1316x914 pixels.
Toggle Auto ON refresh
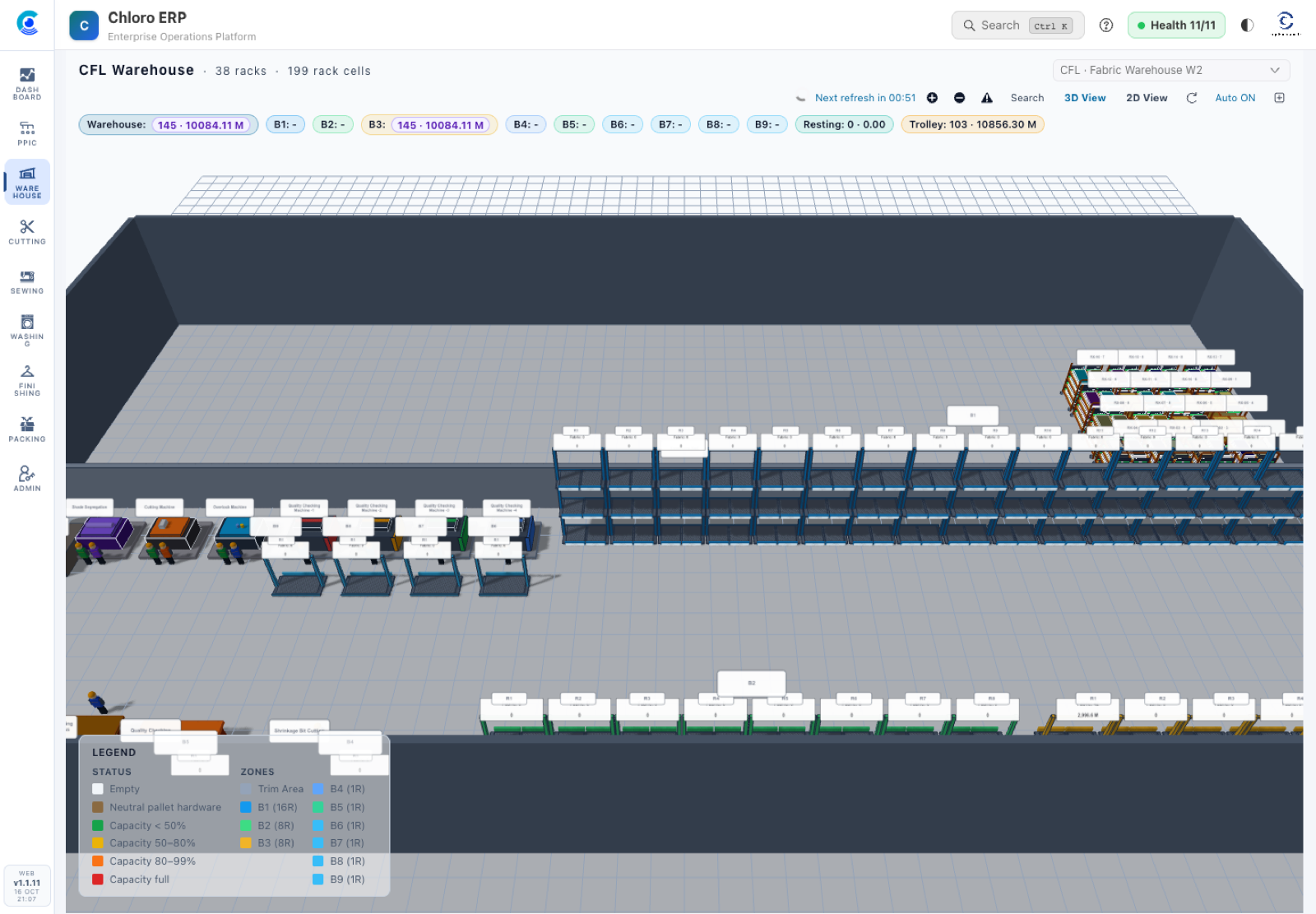[1235, 98]
